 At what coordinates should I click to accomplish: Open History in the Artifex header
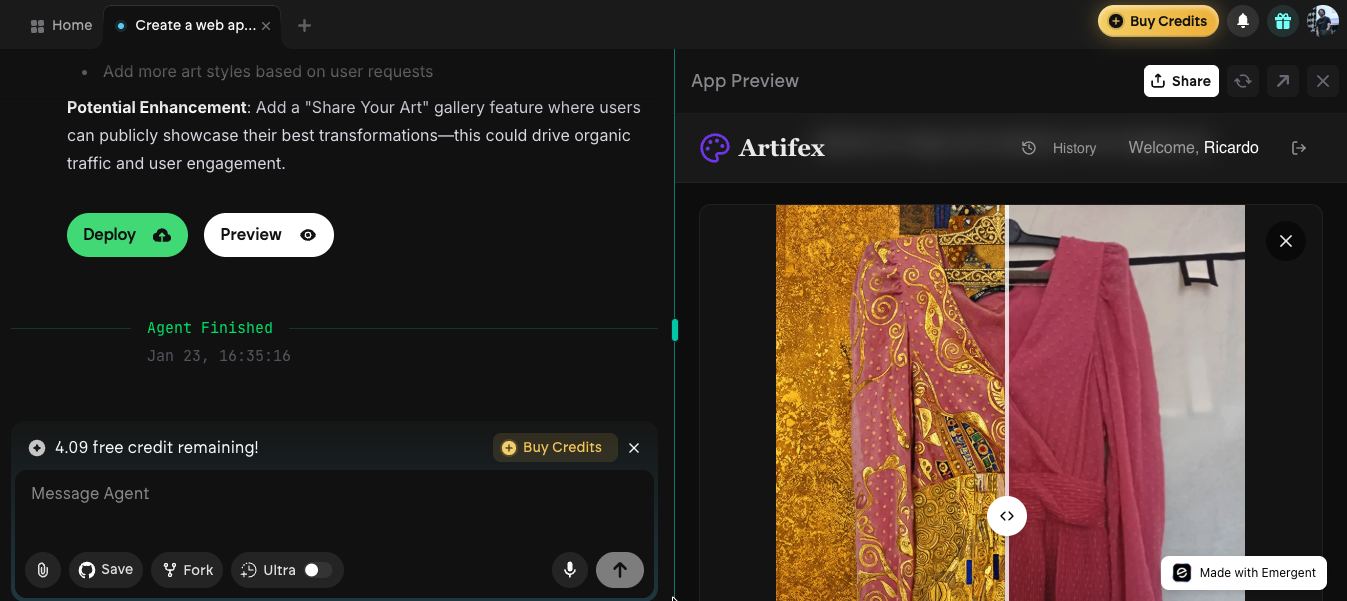tap(1060, 148)
